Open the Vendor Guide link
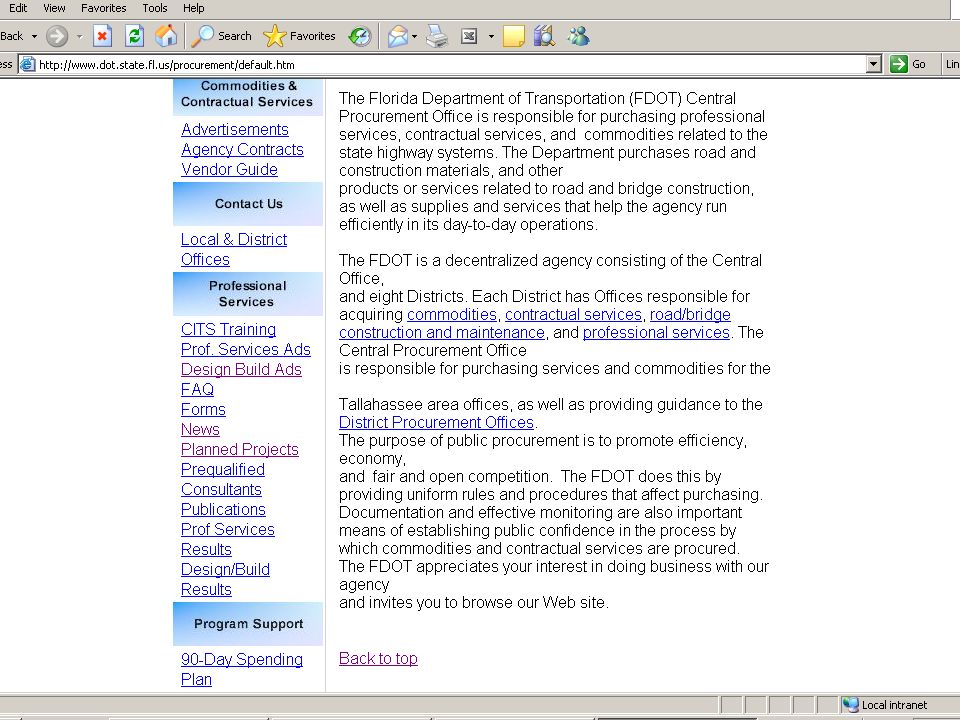 (x=229, y=169)
